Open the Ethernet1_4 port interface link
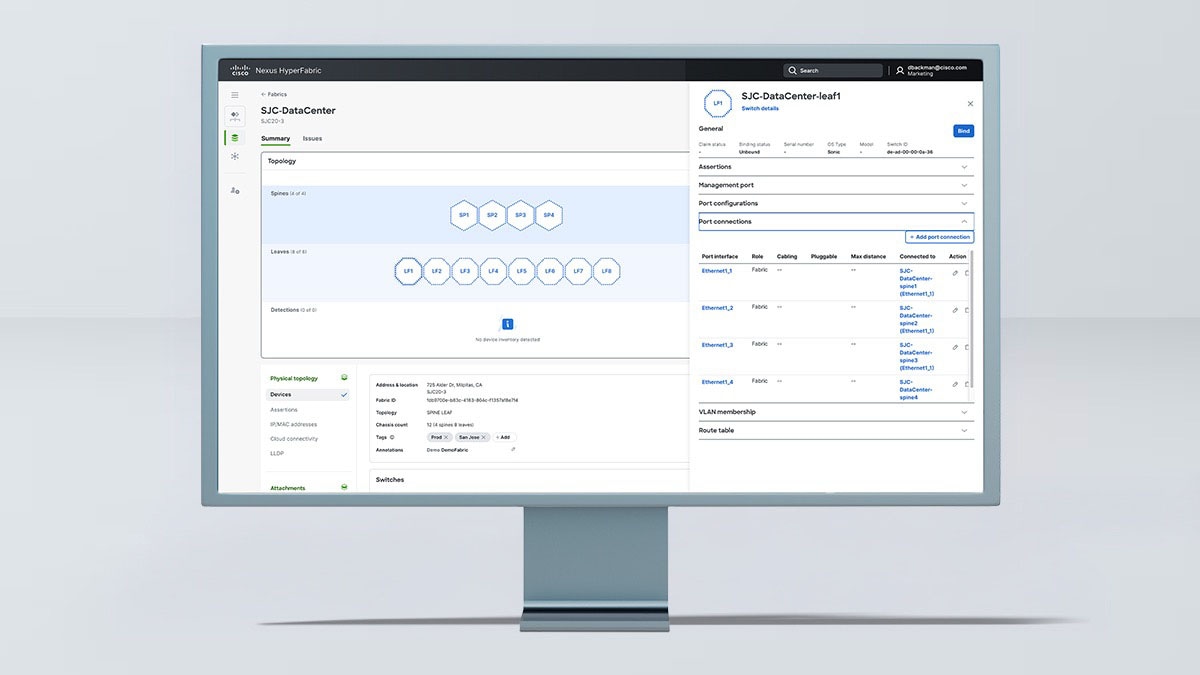This screenshot has width=1200, height=675. coord(717,382)
